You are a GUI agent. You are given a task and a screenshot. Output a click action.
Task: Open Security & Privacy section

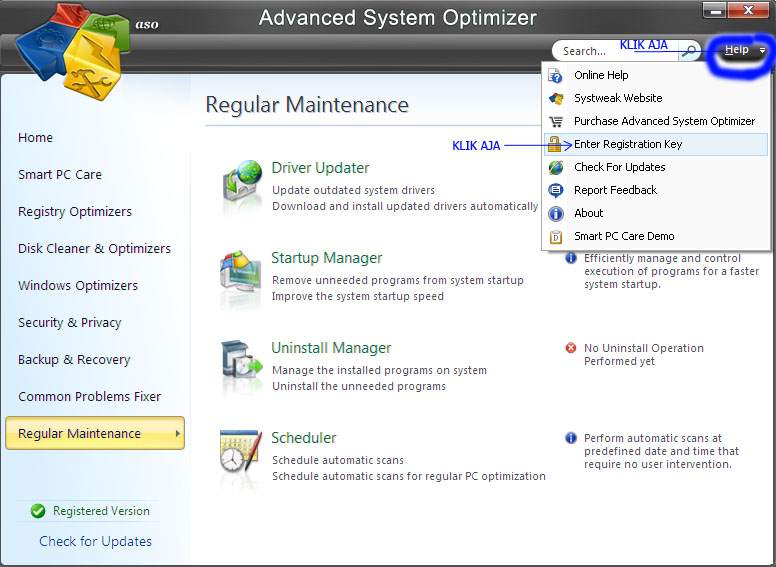click(70, 323)
